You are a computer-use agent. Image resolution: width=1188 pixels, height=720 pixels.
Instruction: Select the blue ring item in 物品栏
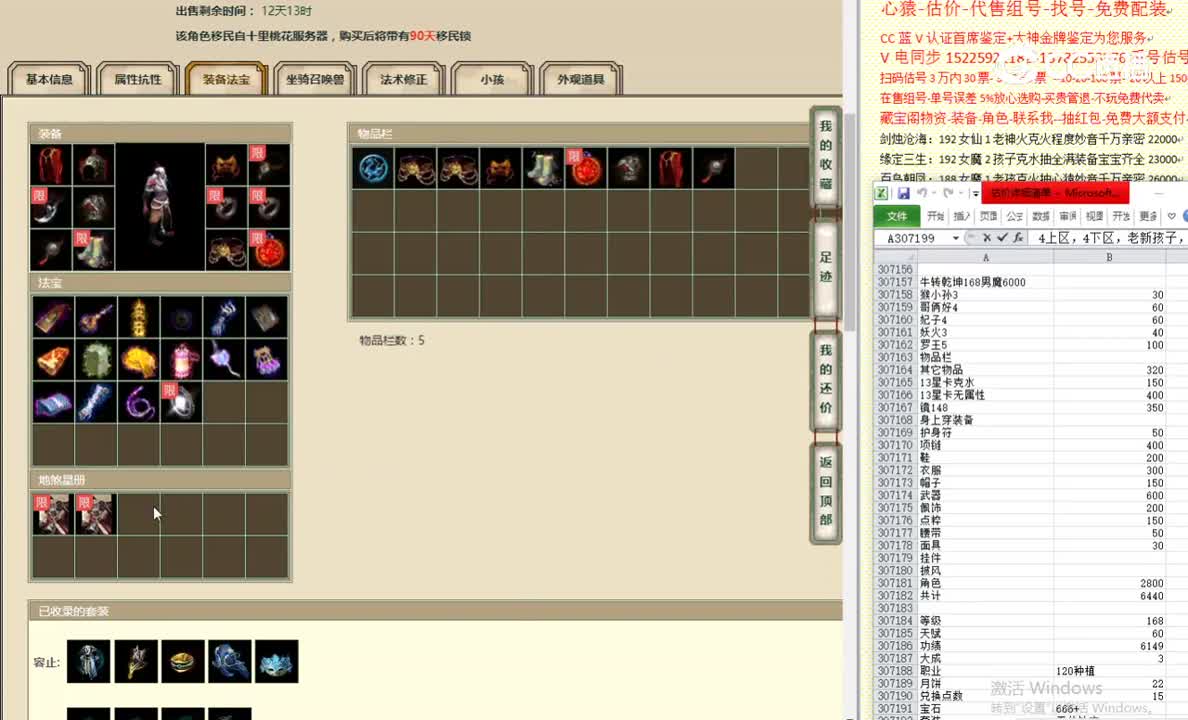click(x=373, y=167)
